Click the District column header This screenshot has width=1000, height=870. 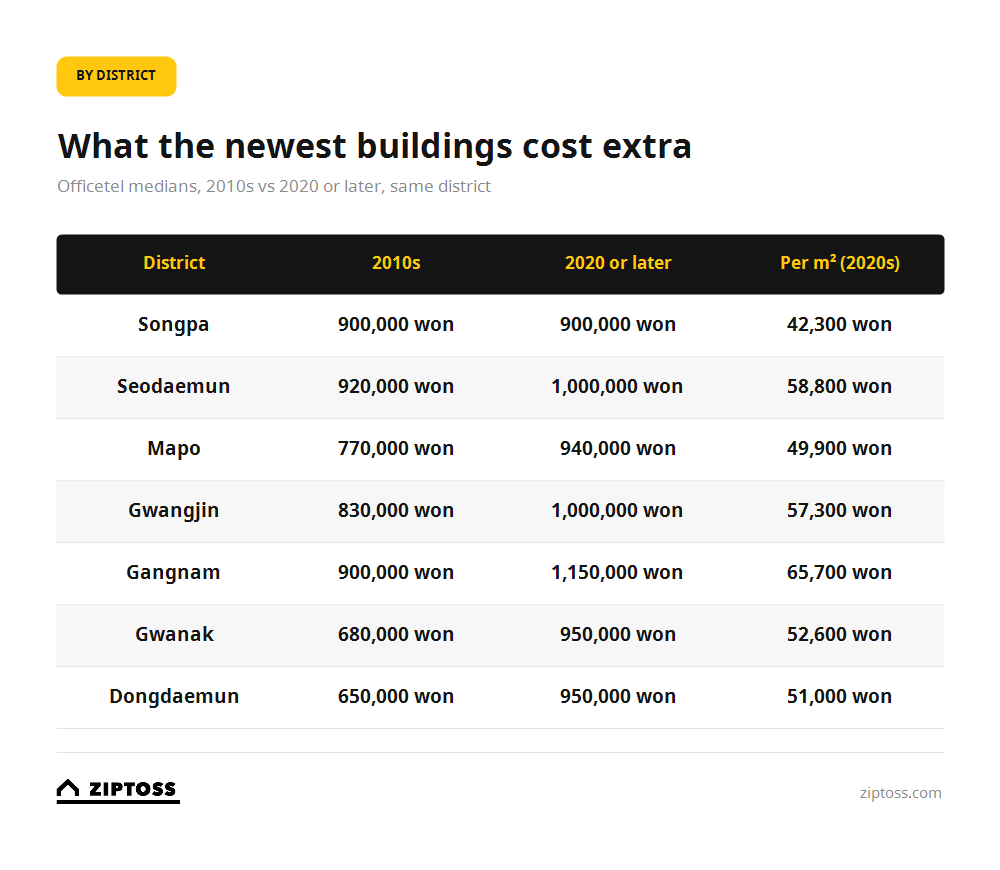coord(174,263)
